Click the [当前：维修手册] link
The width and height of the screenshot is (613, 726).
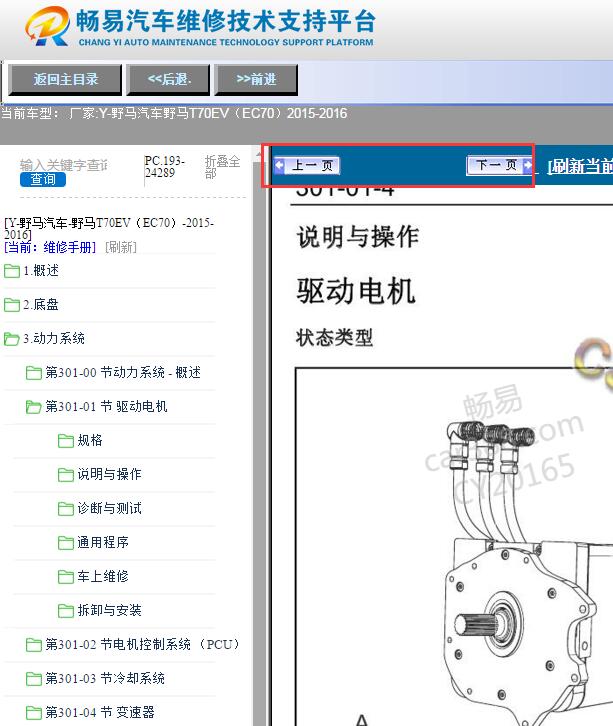[50, 247]
